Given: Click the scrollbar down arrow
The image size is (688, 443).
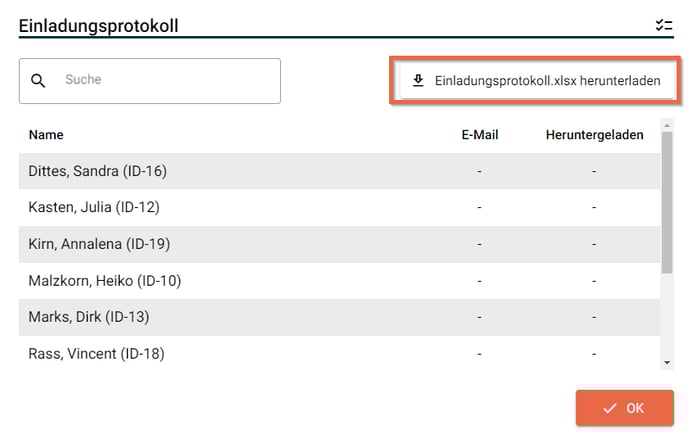Looking at the screenshot, I should [x=667, y=362].
